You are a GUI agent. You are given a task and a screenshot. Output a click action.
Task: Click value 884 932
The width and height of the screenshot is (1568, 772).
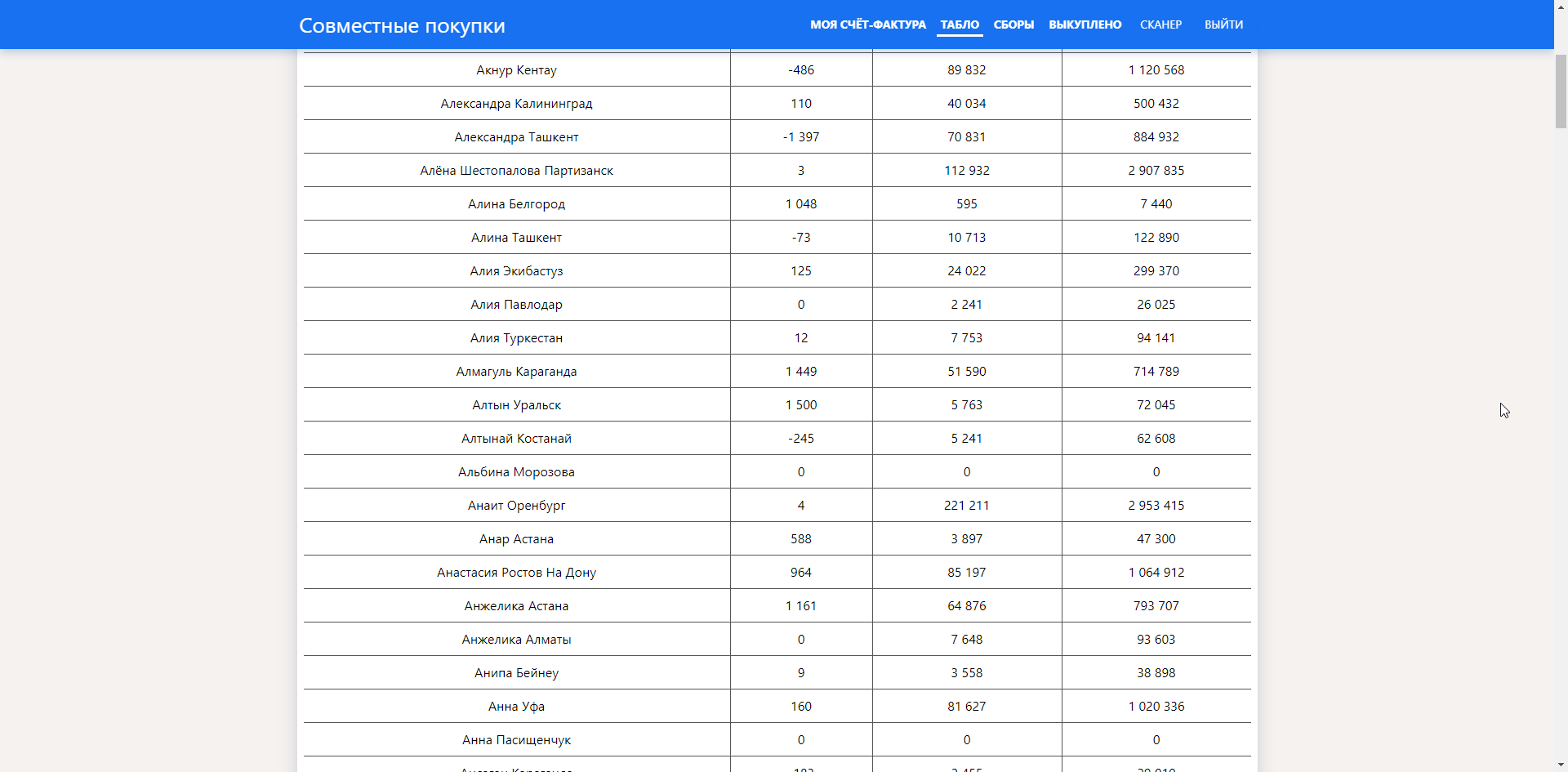coord(1156,137)
